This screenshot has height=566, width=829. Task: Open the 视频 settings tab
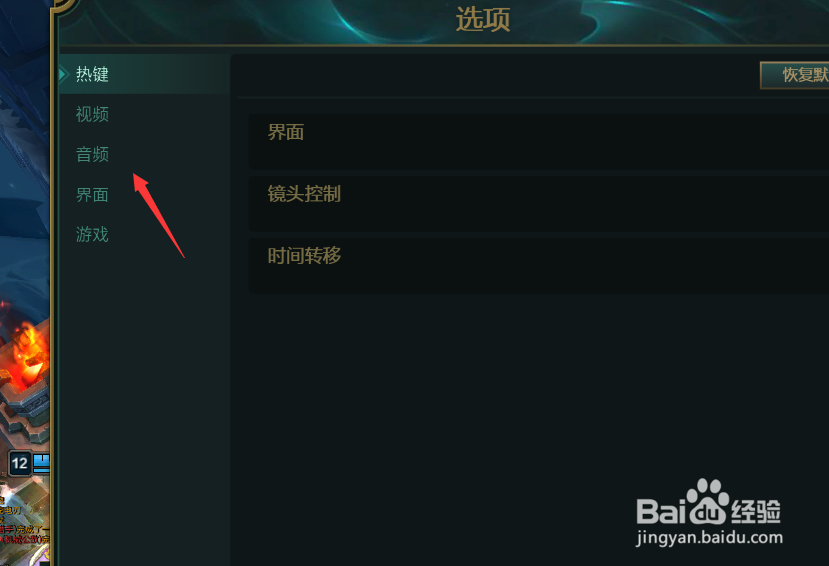[x=92, y=114]
